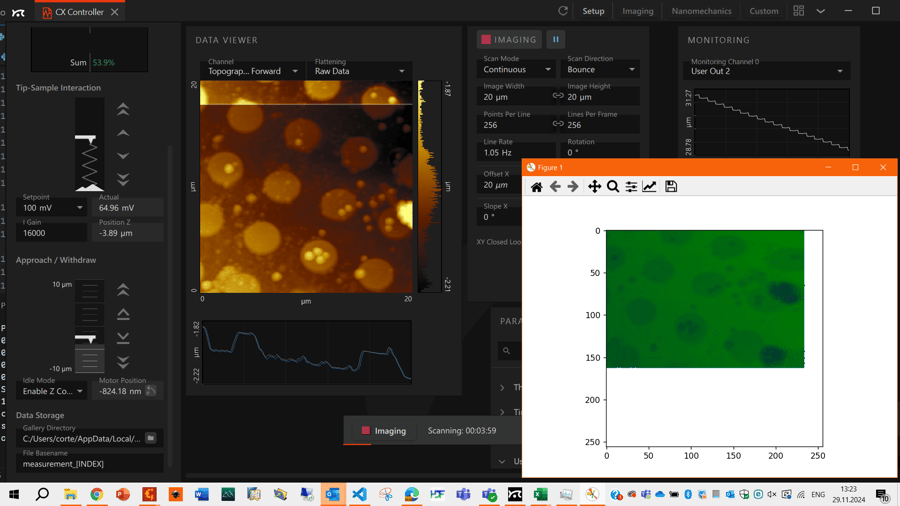
Task: Click the Approach/Withdraw position slider handle
Action: tap(86, 339)
